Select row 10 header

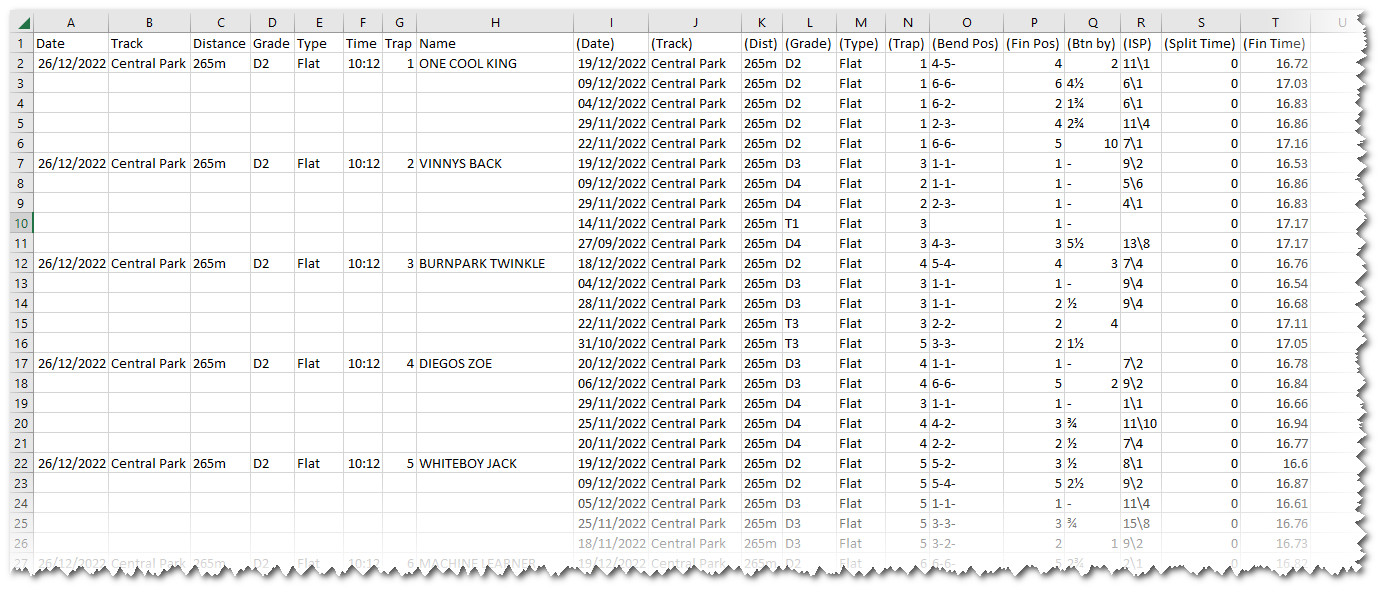(22, 223)
